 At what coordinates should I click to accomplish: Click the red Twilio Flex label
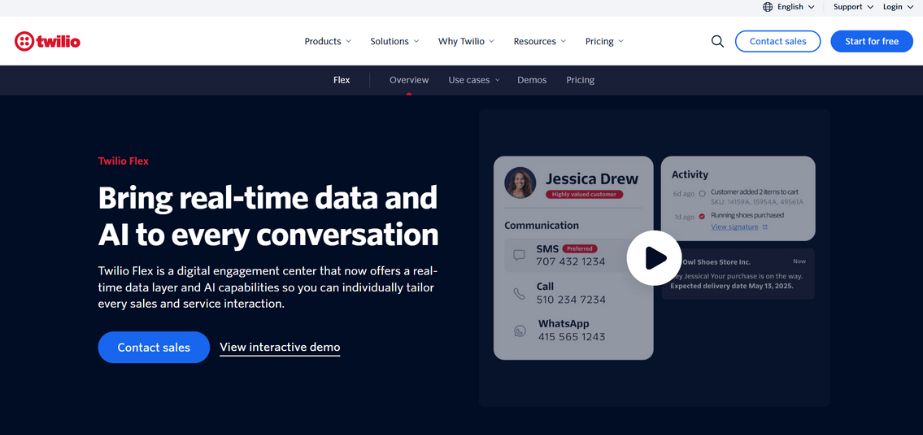[x=123, y=161]
